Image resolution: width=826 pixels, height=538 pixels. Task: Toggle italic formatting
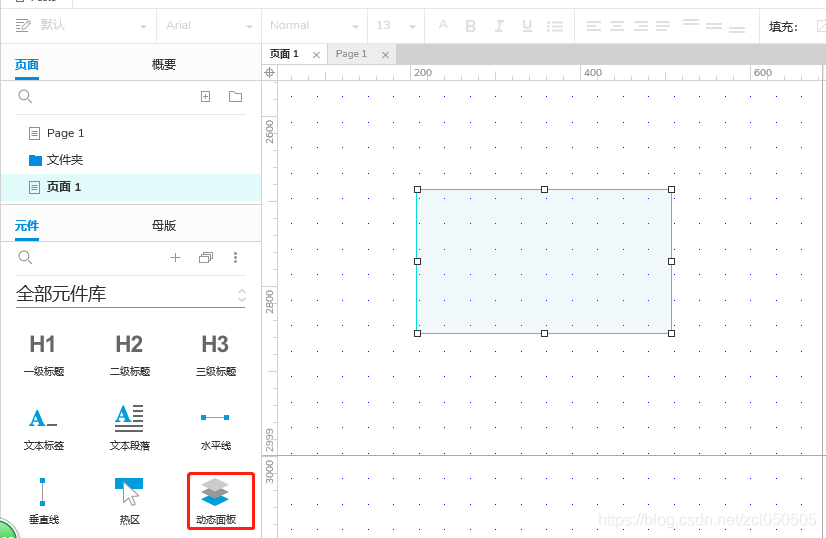click(498, 26)
